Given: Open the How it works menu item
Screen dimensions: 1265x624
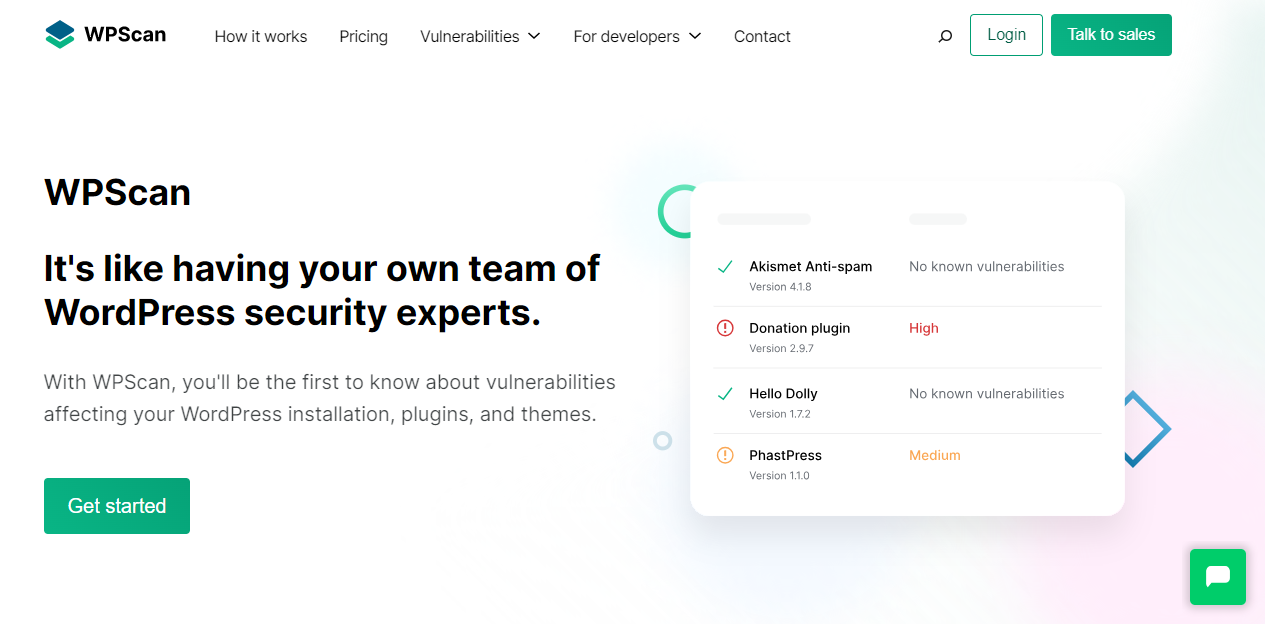Looking at the screenshot, I should pos(260,36).
